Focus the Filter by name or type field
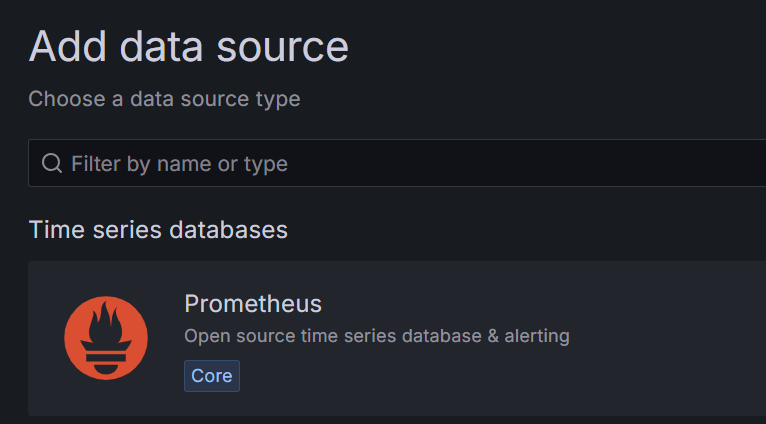 coord(397,163)
